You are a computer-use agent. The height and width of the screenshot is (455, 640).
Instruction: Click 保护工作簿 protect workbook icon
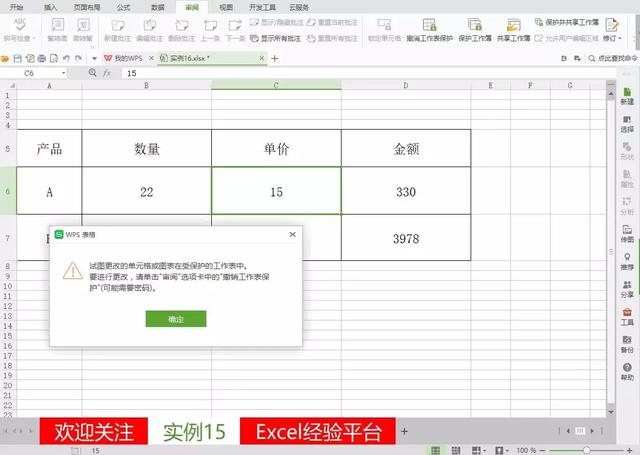[x=475, y=25]
